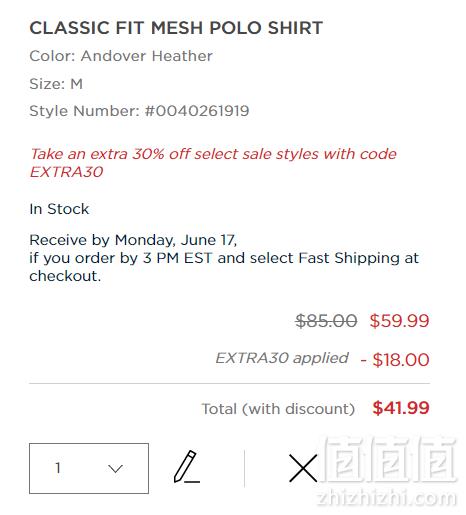This screenshot has height=515, width=466.
Task: Click the EXTRA30 applied label
Action: pyautogui.click(x=282, y=358)
